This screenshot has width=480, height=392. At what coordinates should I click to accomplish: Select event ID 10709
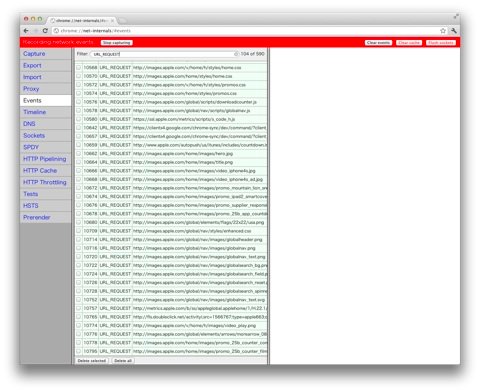[x=90, y=231]
